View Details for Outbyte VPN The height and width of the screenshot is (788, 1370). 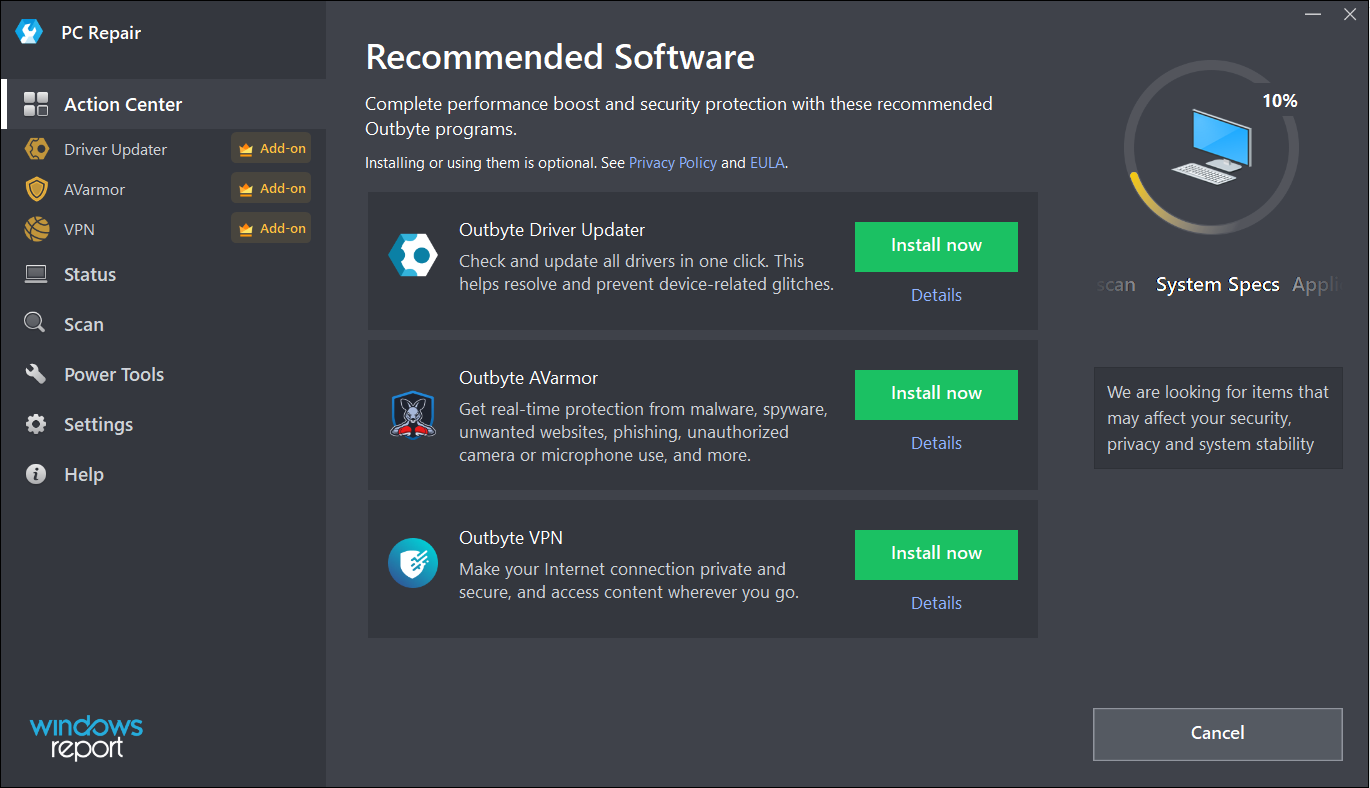coord(936,603)
